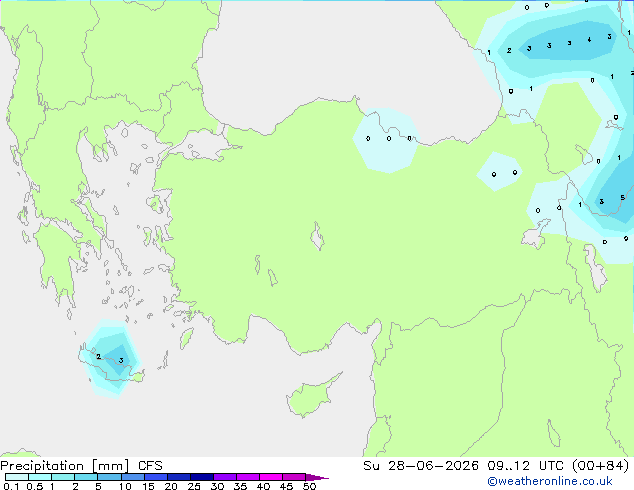Click the island of Cyprus on the map
Viewport: 634px width, 490px height.
311,396
